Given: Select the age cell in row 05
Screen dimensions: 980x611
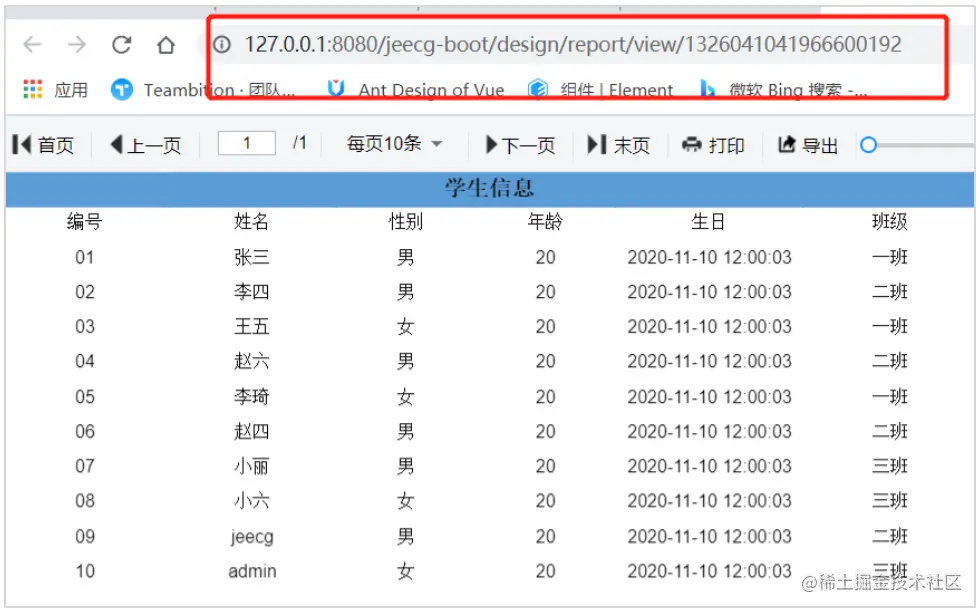Looking at the screenshot, I should pos(545,396).
